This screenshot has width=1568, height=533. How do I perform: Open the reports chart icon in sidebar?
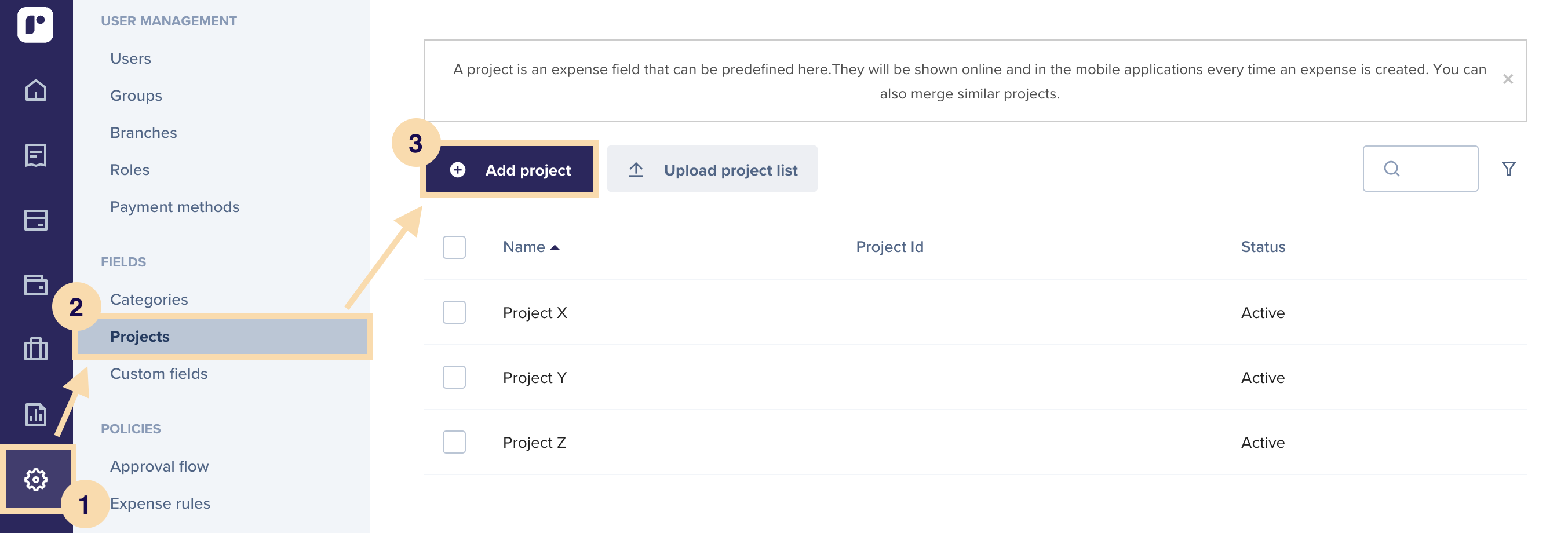[x=36, y=414]
